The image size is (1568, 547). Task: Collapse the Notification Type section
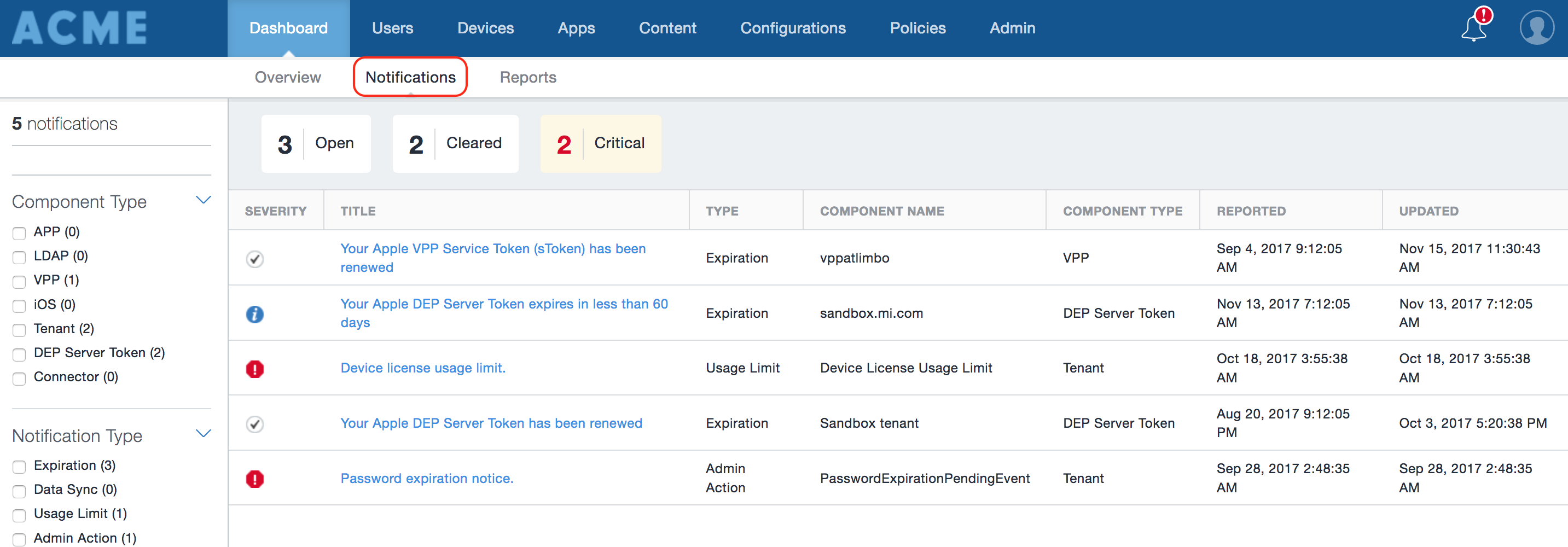pyautogui.click(x=202, y=433)
